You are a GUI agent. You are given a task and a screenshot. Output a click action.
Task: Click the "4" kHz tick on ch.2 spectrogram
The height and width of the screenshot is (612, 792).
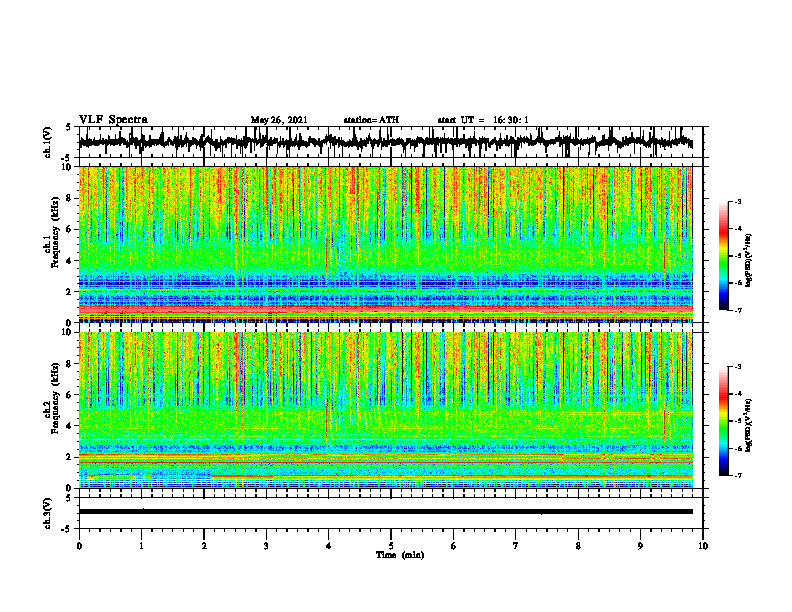(x=70, y=426)
